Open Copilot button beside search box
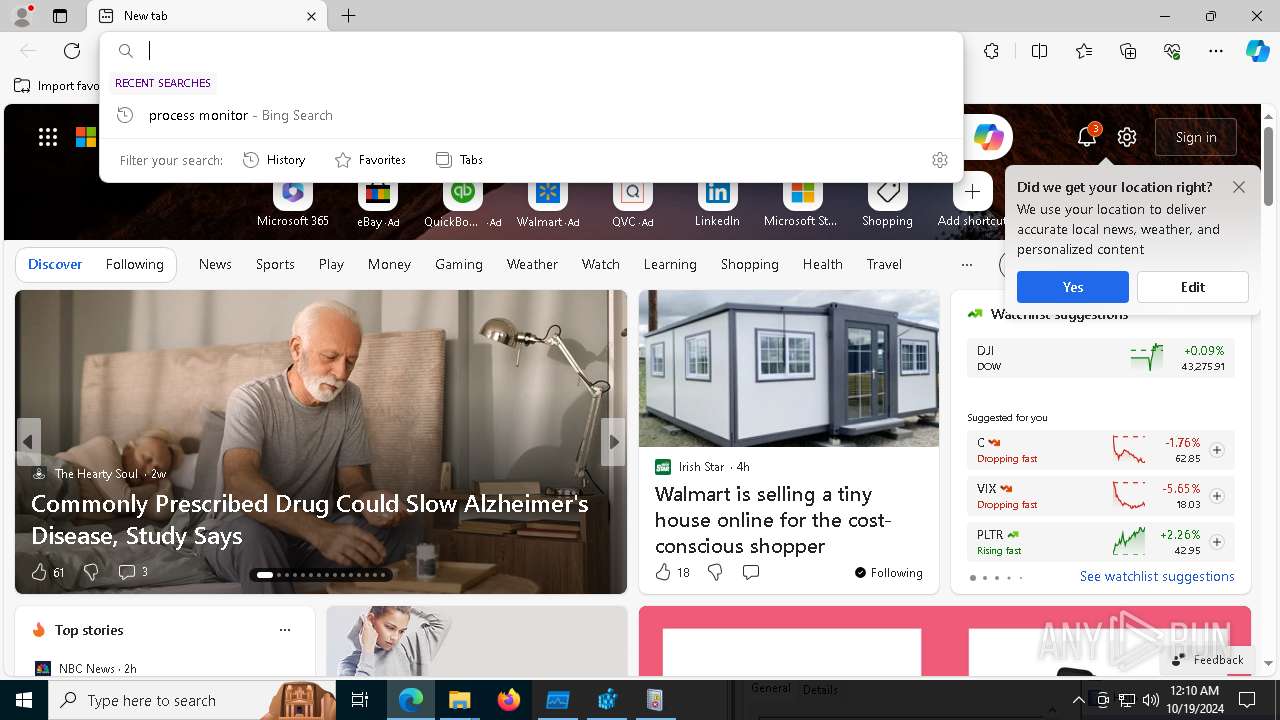This screenshot has height=720, width=1280. click(988, 138)
